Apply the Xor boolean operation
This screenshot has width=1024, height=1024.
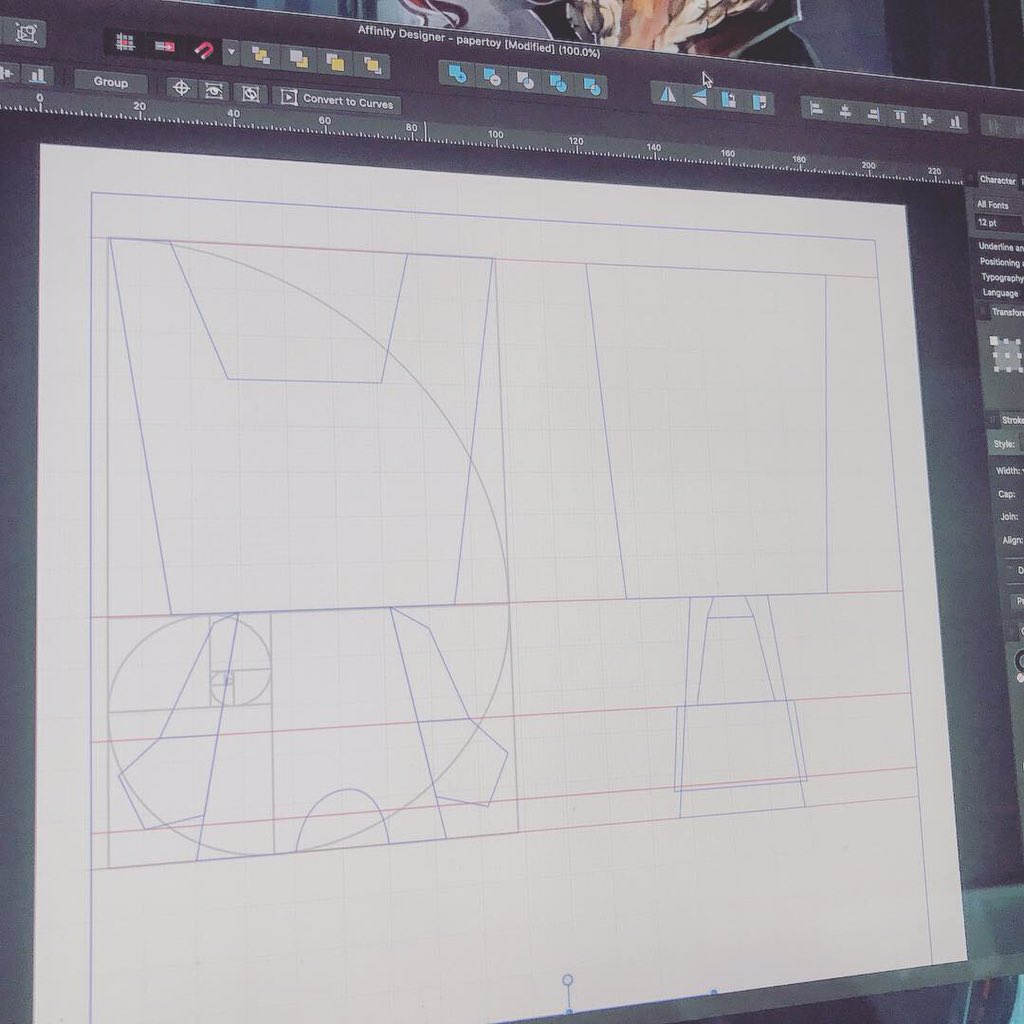(x=558, y=84)
